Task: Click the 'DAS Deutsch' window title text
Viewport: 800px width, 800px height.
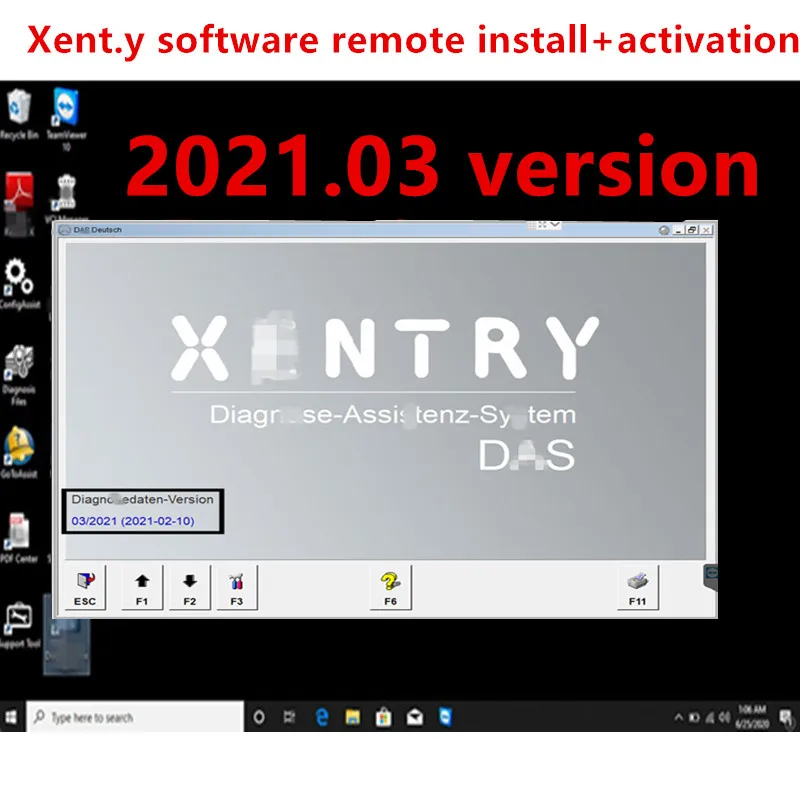Action: [97, 230]
